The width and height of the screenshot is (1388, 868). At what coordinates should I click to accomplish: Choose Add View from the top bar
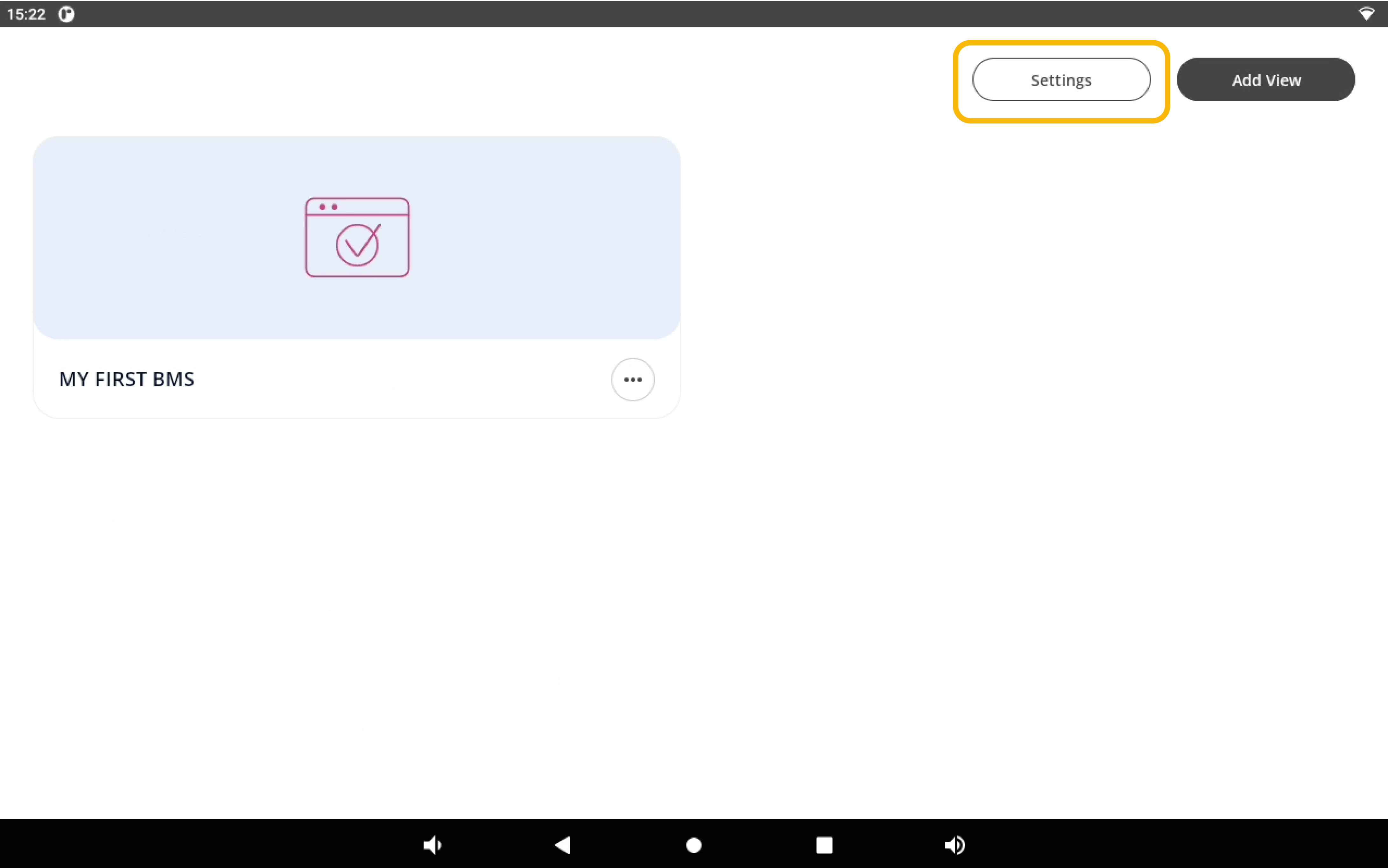[x=1266, y=80]
